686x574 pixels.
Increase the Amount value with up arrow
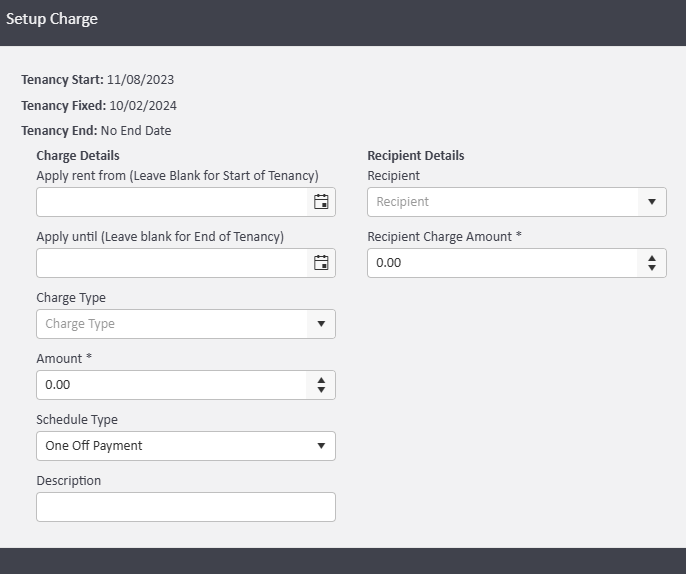pos(321,380)
